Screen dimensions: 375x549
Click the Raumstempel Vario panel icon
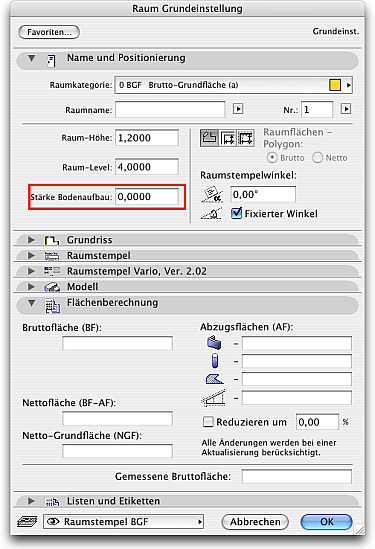[x=52, y=271]
